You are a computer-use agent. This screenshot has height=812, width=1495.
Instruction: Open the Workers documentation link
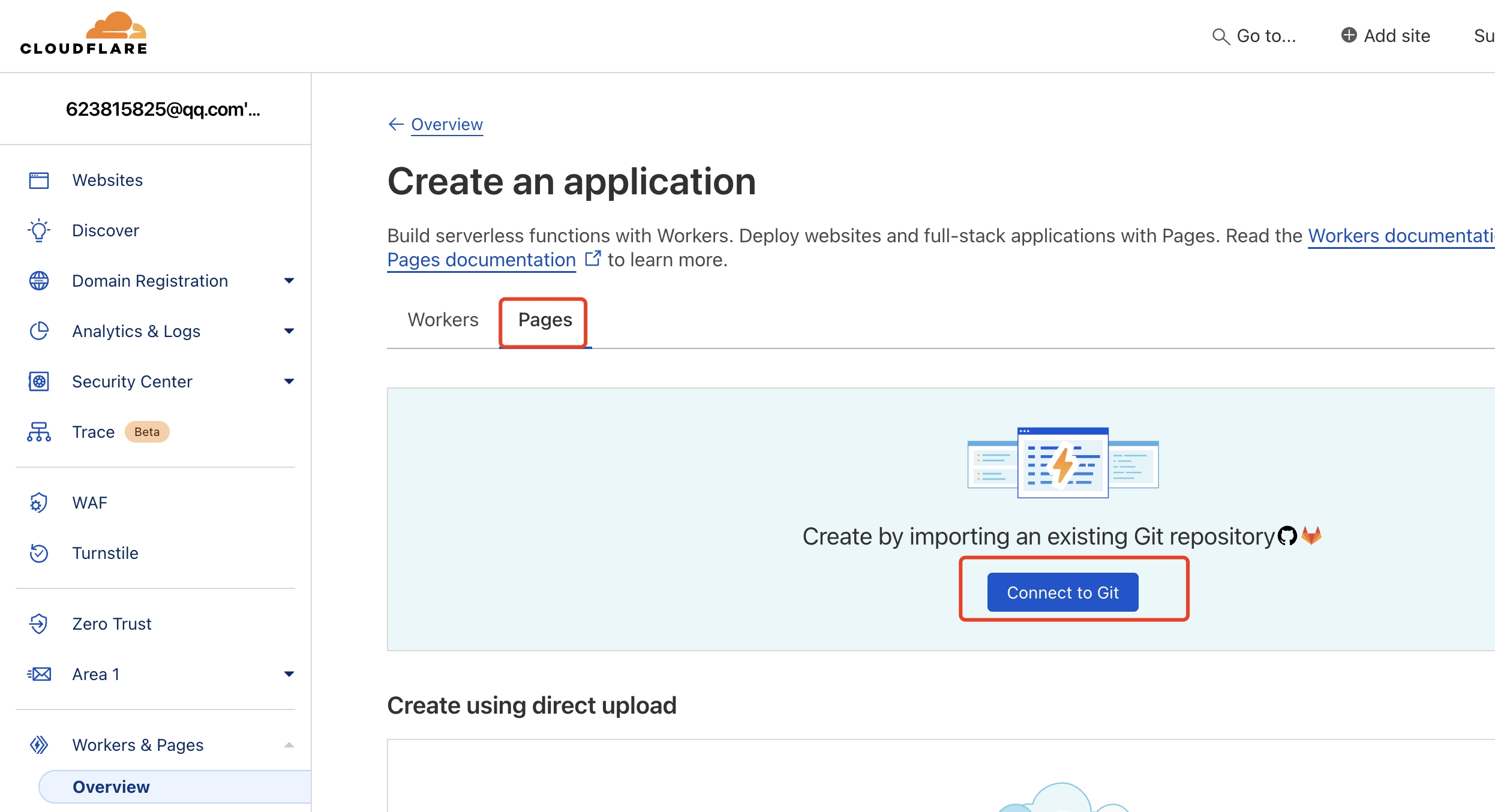pos(1401,236)
